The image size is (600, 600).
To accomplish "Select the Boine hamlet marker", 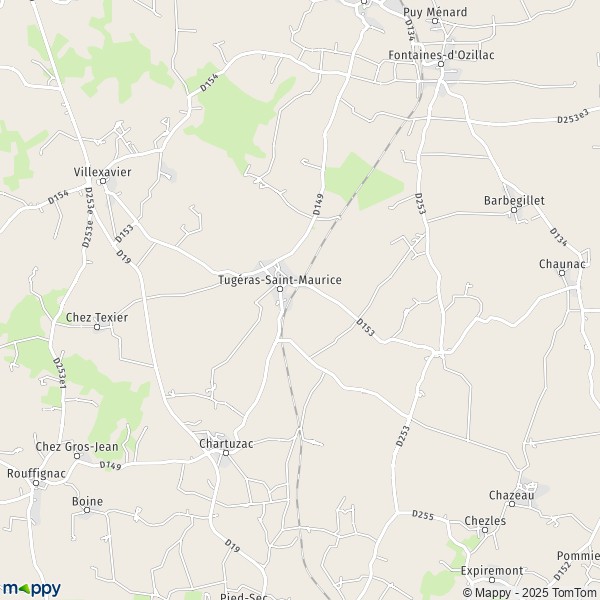I will pyautogui.click(x=87, y=510).
